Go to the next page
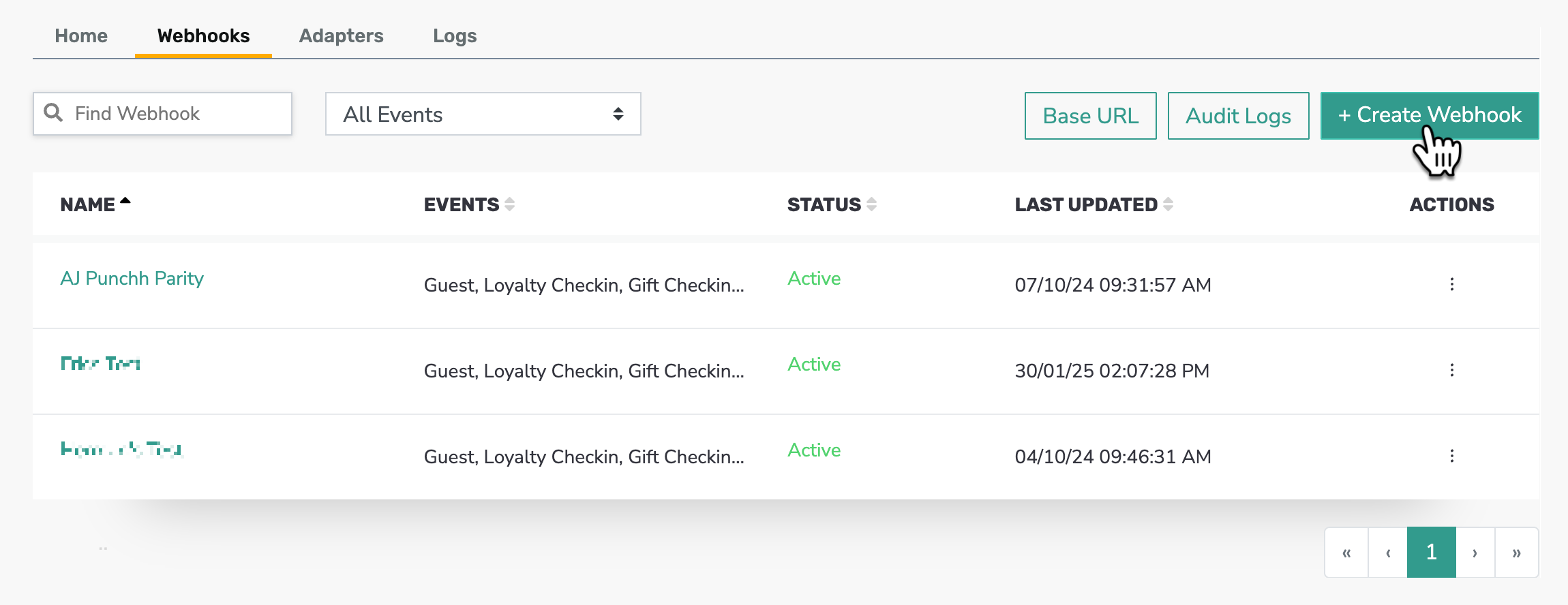This screenshot has height=605, width=1568. (x=1475, y=553)
